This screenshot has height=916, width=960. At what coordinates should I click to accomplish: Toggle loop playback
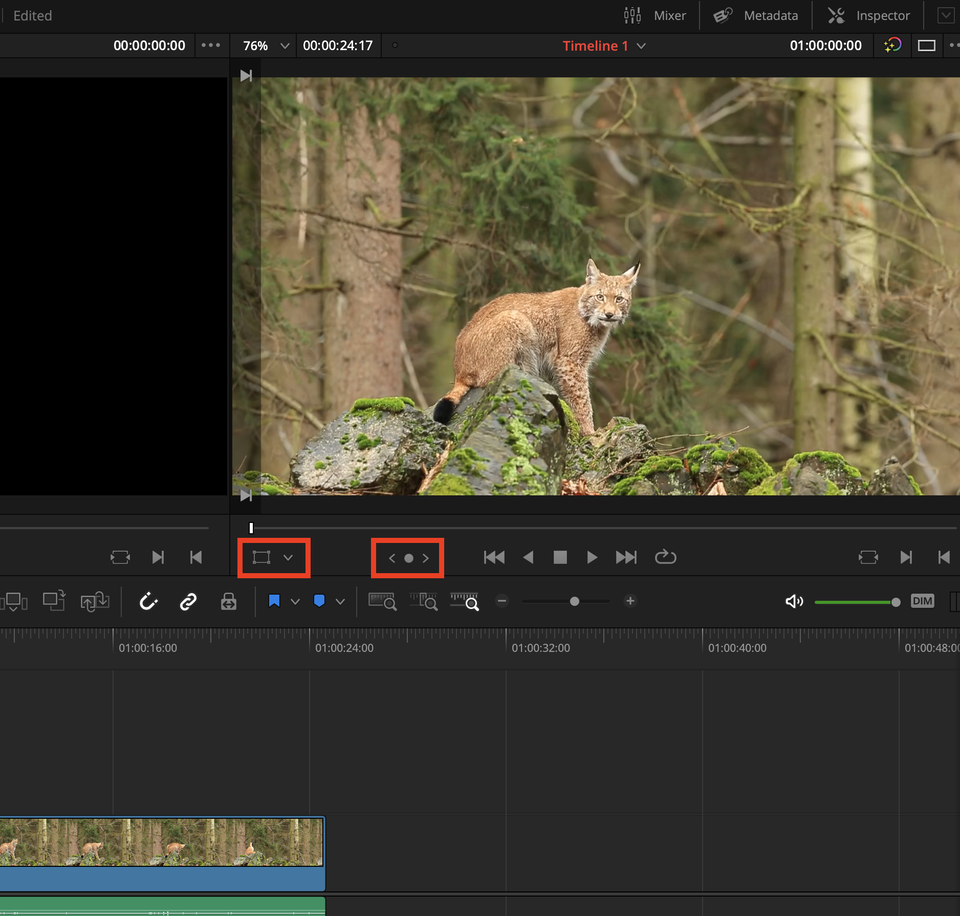(x=666, y=557)
